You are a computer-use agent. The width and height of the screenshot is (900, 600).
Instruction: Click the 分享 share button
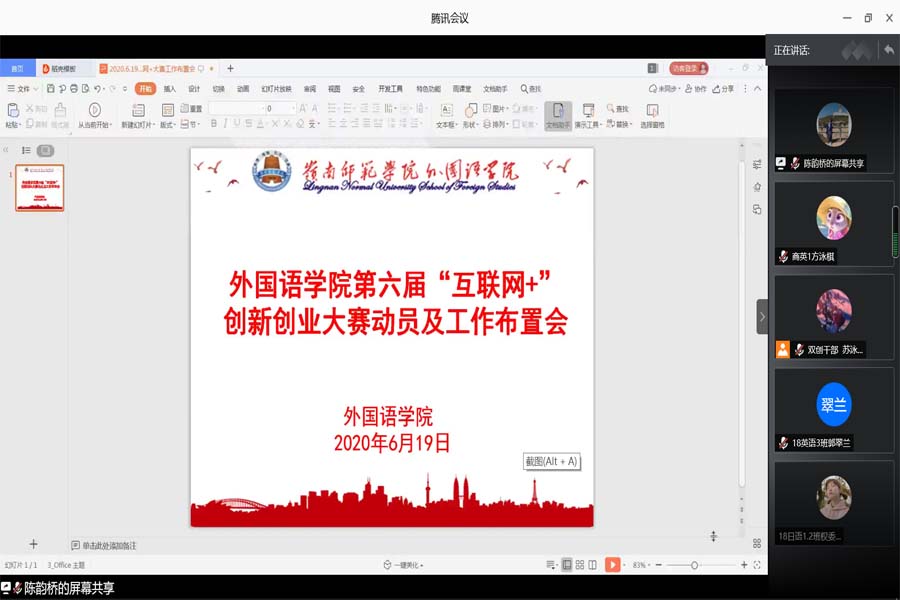[x=723, y=89]
